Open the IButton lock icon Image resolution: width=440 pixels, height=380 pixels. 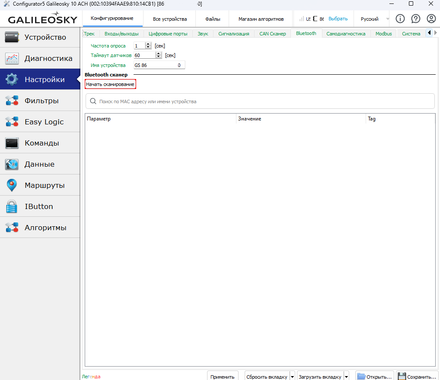[x=12, y=206]
